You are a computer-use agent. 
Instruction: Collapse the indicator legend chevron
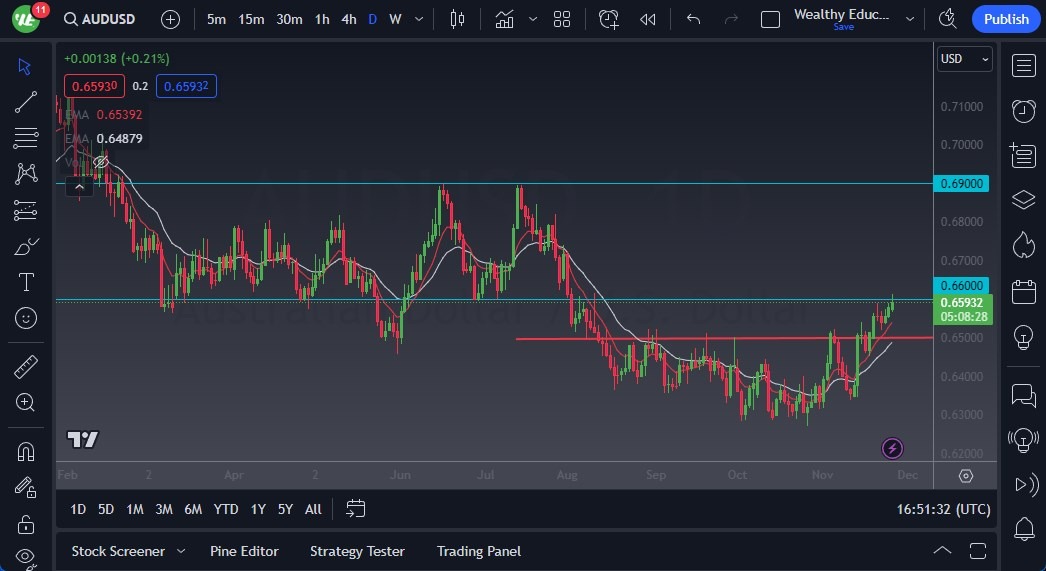[x=79, y=185]
